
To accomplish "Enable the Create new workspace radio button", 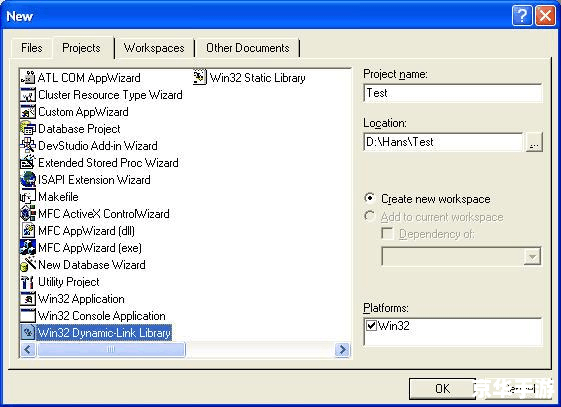I will pos(369,198).
